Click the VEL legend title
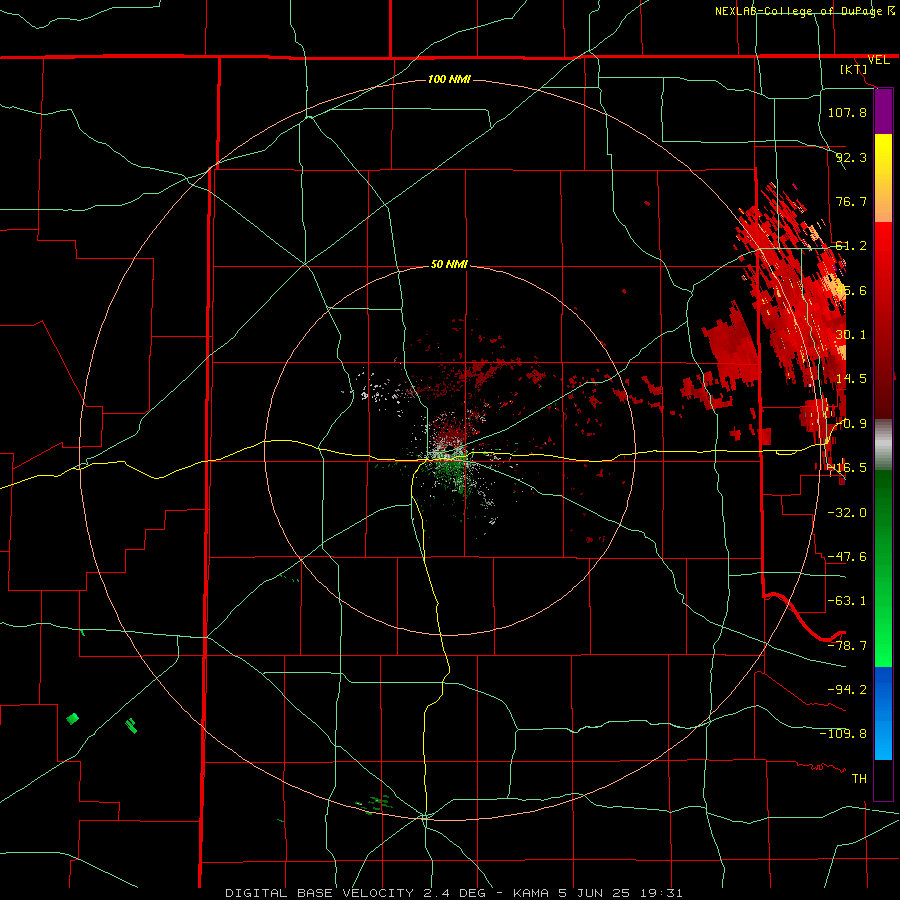 pyautogui.click(x=878, y=60)
